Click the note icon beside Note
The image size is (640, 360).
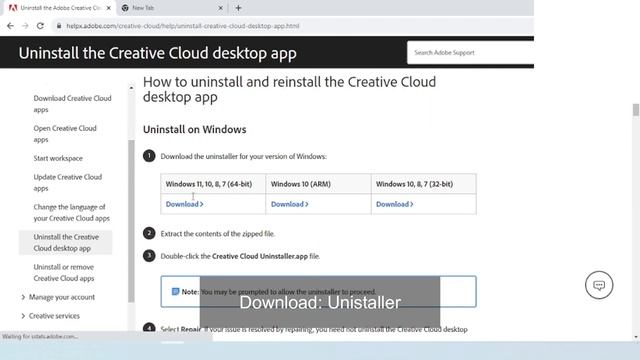pyautogui.click(x=176, y=291)
